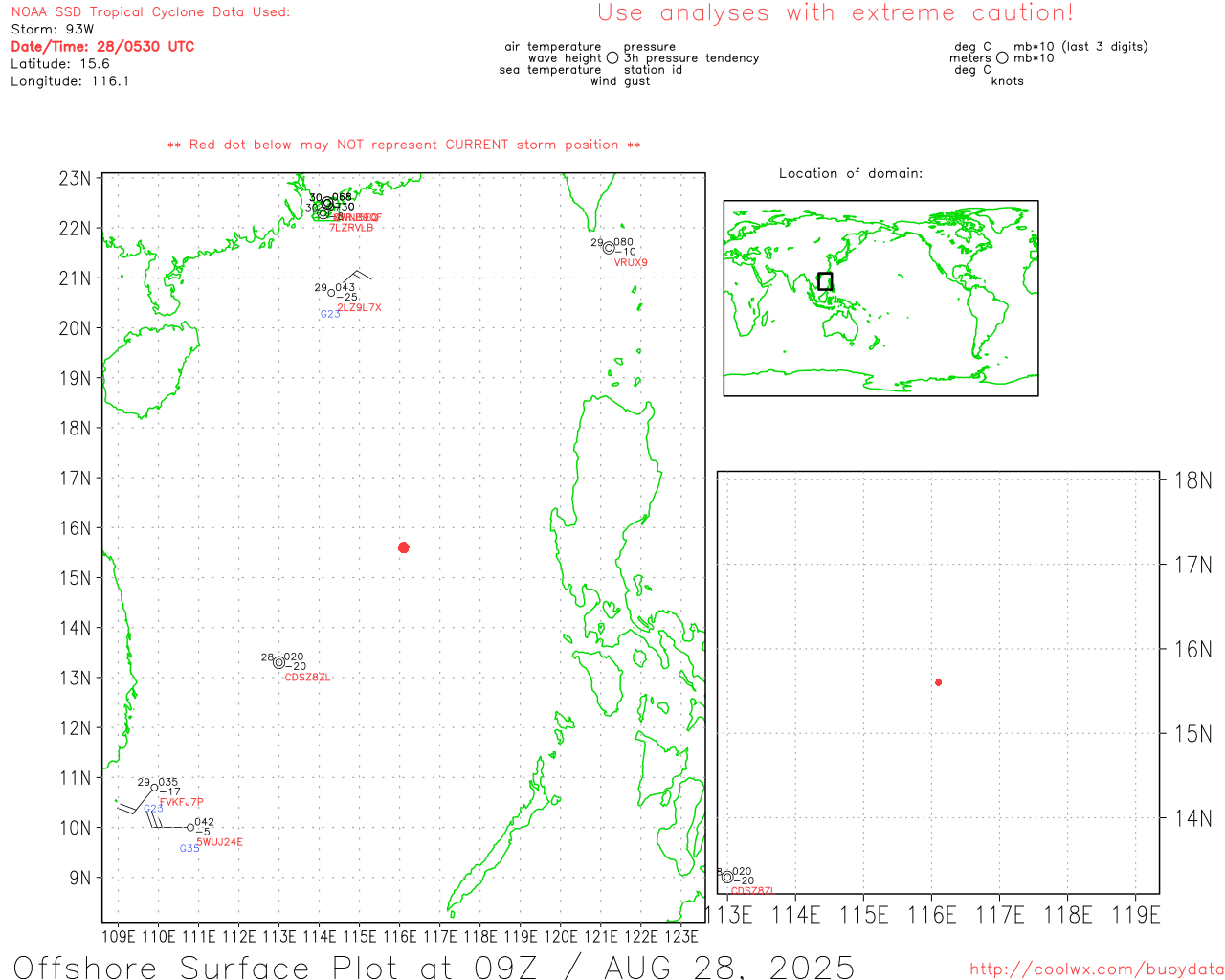Click the world map domain locator thumbnail
Viewport: 1225px width, 980px height.
coord(880,299)
